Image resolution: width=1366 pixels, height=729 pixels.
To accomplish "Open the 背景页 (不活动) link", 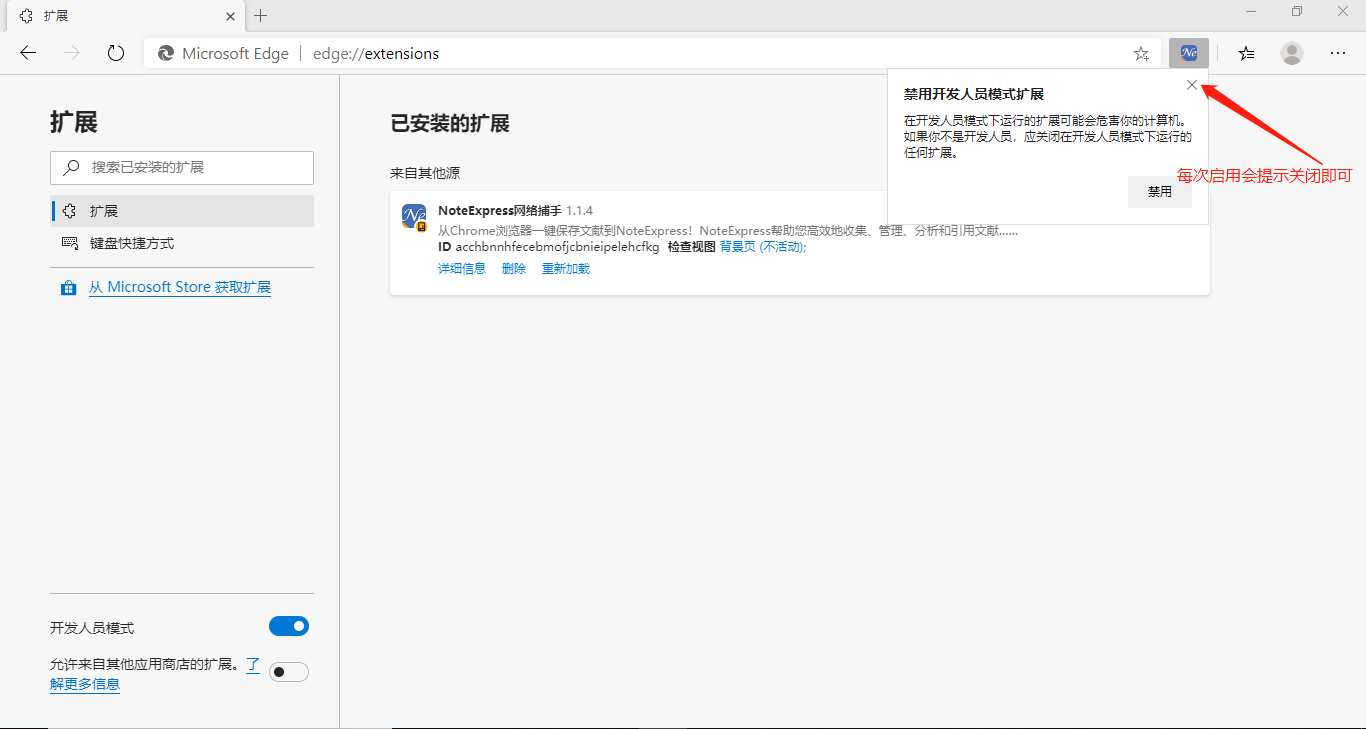I will (763, 247).
